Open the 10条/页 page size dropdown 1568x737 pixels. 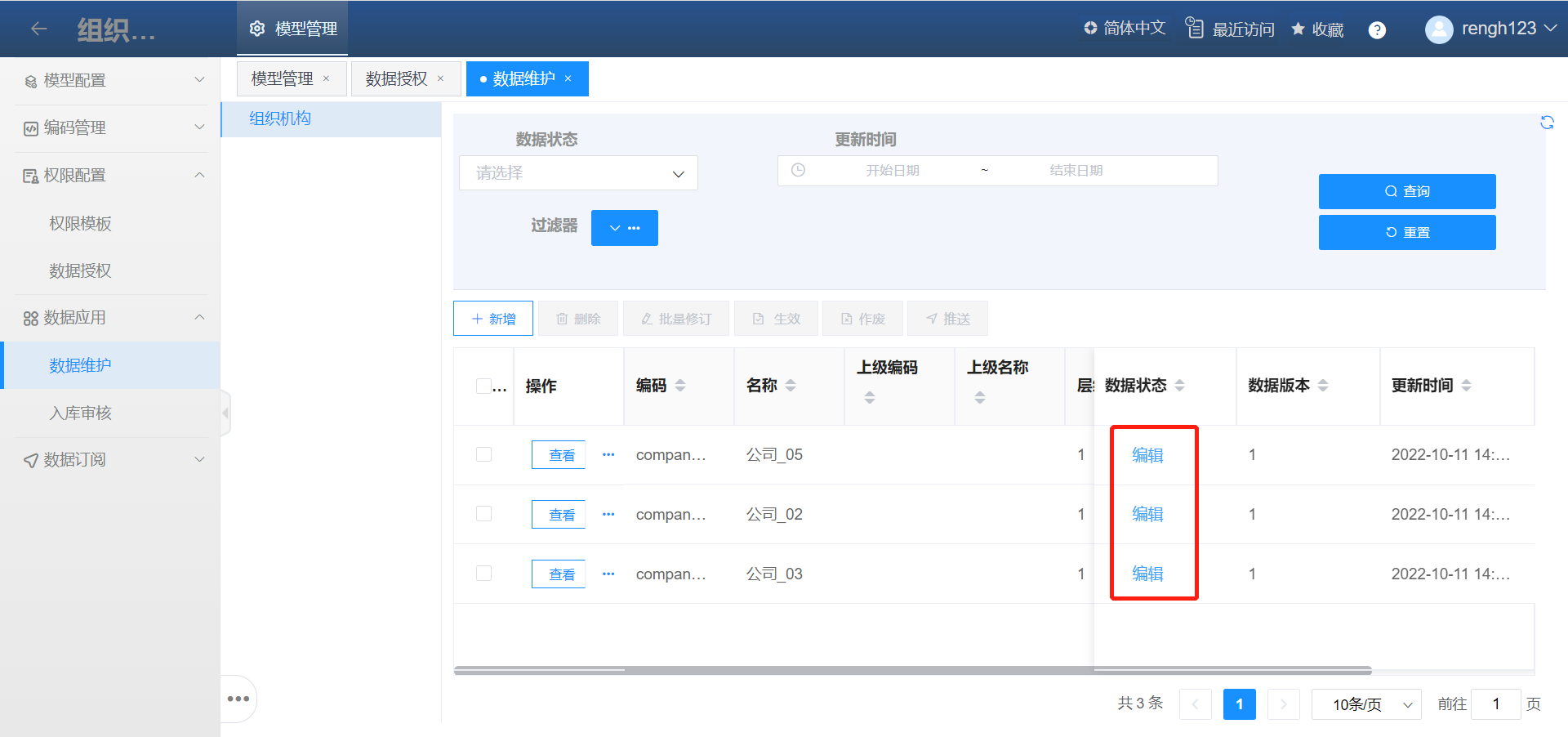(1365, 704)
